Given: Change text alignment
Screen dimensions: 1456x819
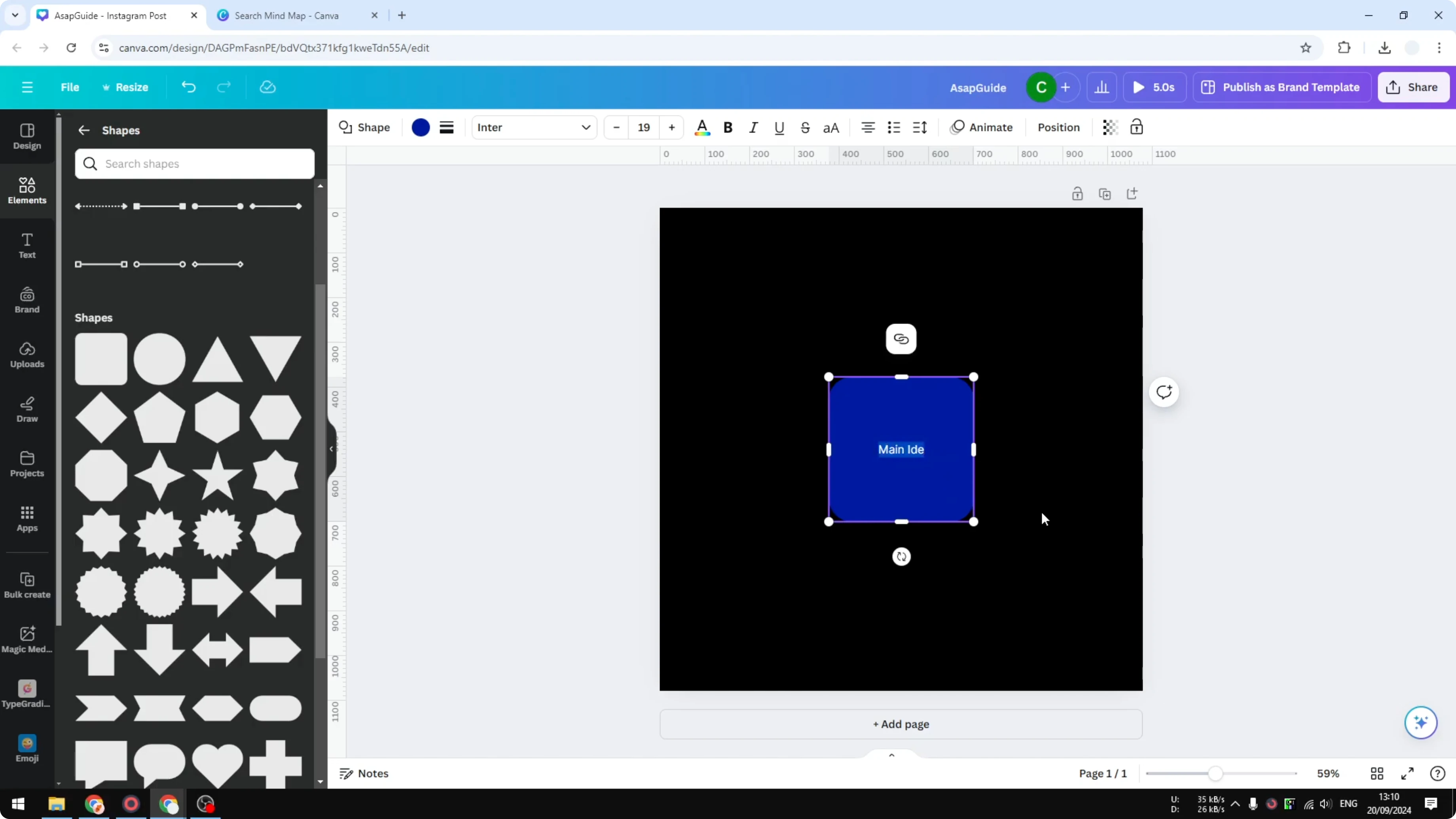Looking at the screenshot, I should coord(868,127).
